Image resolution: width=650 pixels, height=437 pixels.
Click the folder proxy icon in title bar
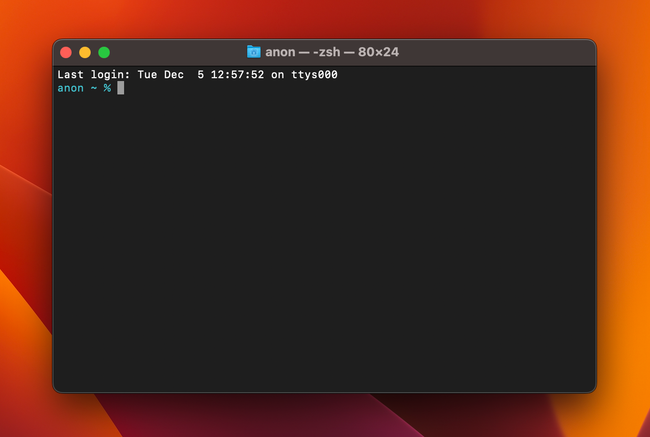tap(253, 52)
